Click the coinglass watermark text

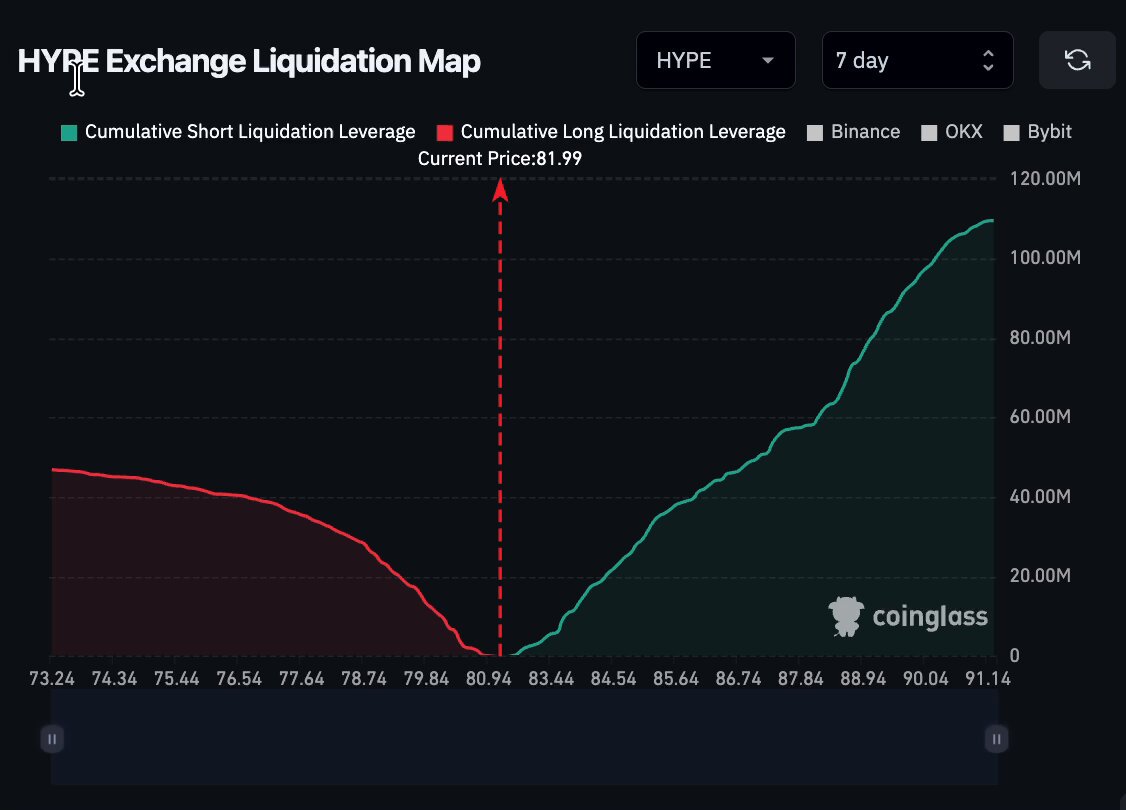click(930, 617)
